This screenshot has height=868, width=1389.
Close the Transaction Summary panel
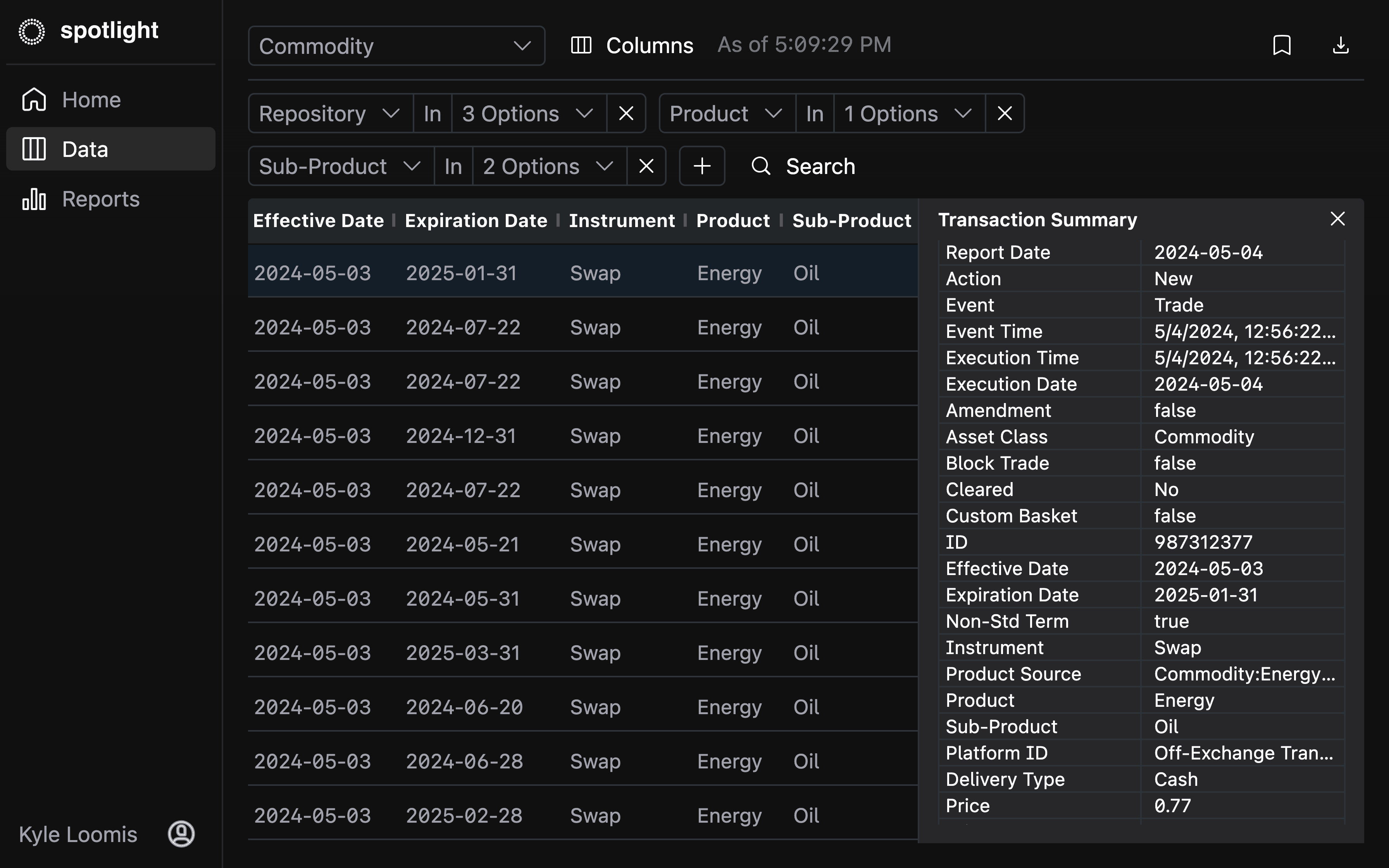click(x=1337, y=219)
